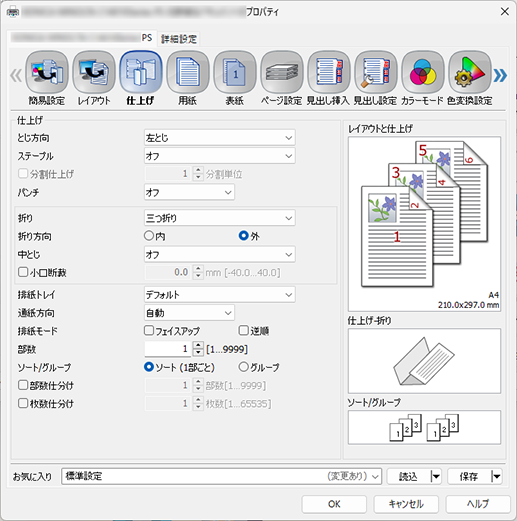Click the 部数 copies input field
517x521 pixels.
click(168, 349)
